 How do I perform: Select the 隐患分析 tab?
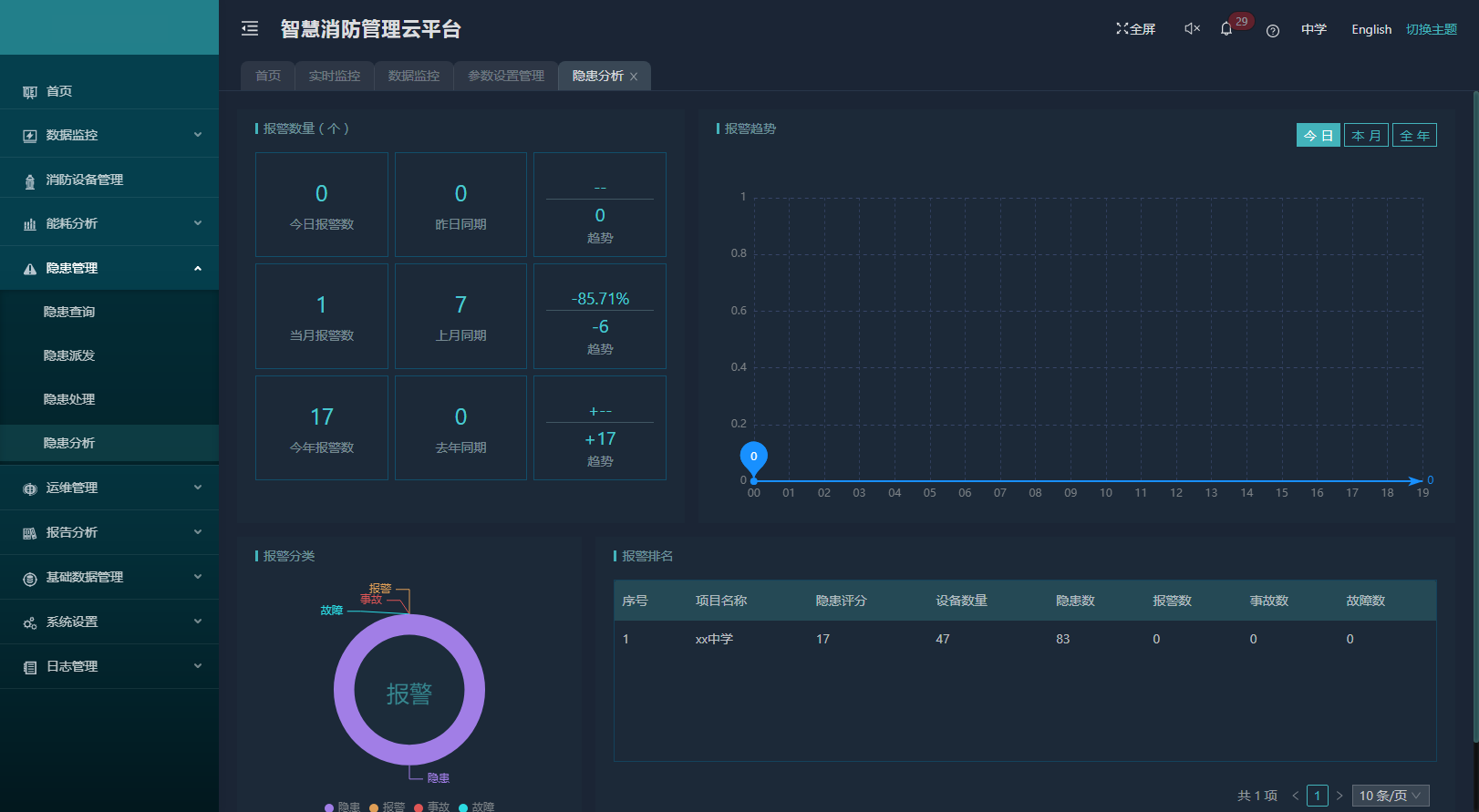(598, 76)
